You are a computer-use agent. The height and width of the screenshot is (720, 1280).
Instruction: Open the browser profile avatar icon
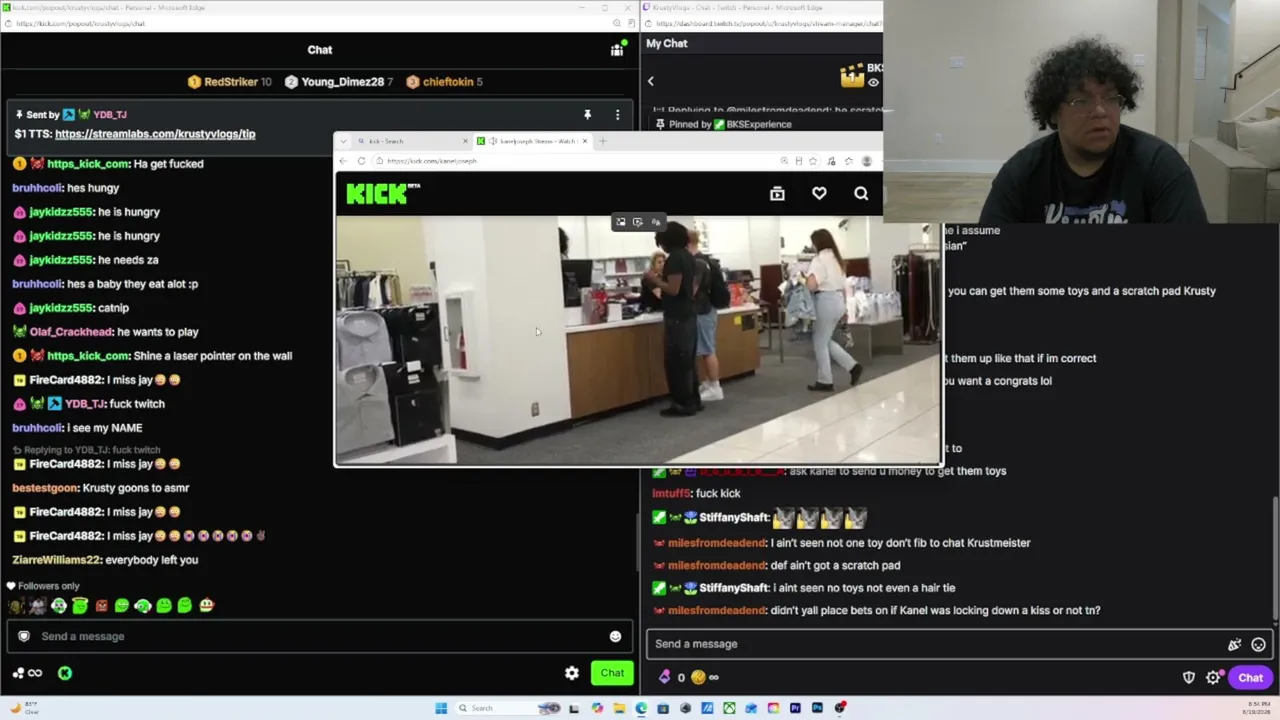866,161
